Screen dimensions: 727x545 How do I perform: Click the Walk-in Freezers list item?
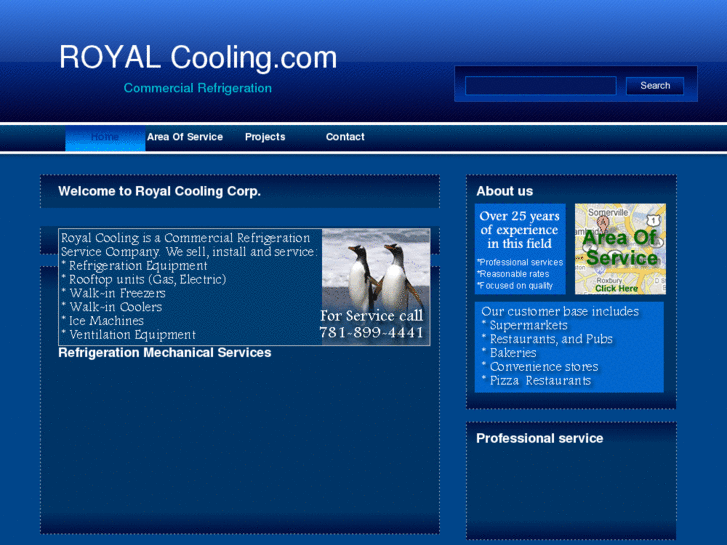113,293
